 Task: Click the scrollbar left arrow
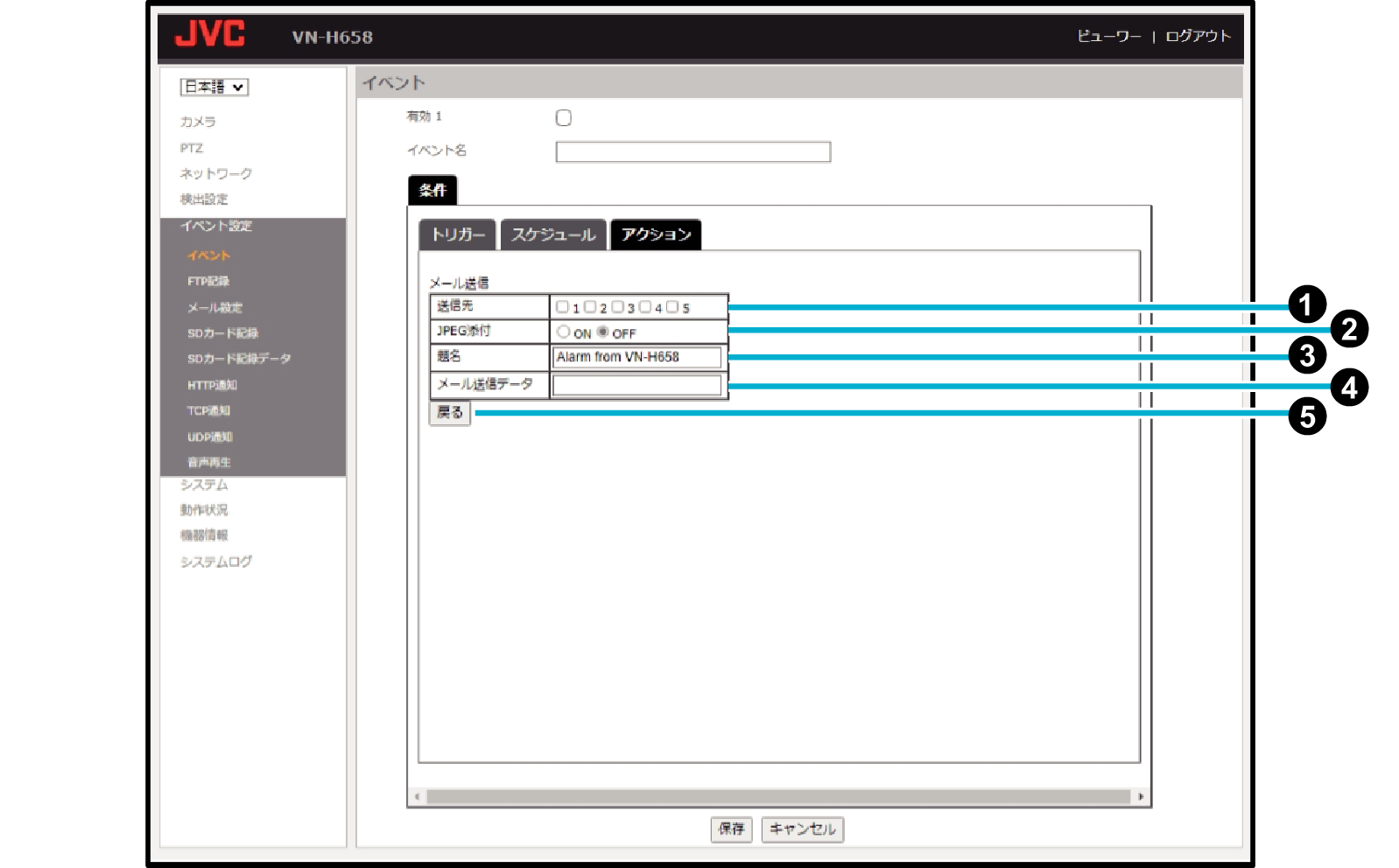pos(418,797)
